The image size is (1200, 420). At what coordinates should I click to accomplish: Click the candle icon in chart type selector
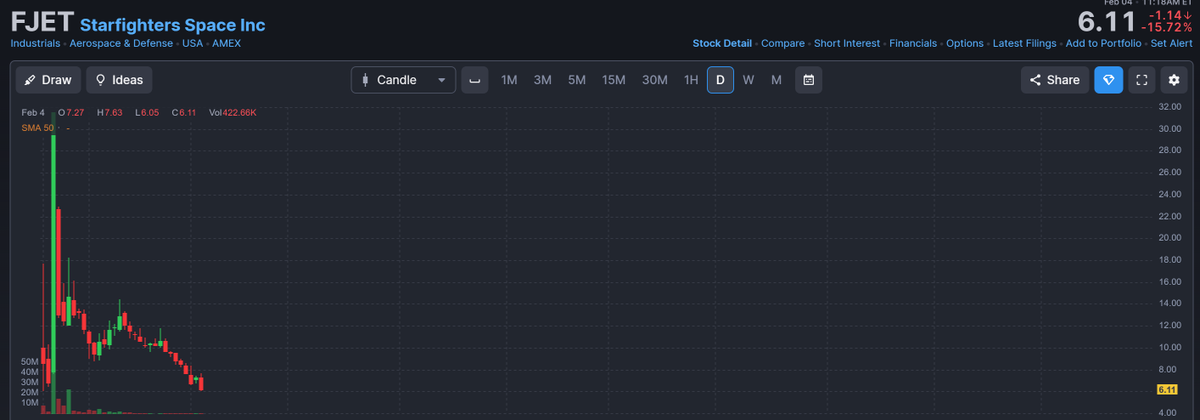[365, 80]
